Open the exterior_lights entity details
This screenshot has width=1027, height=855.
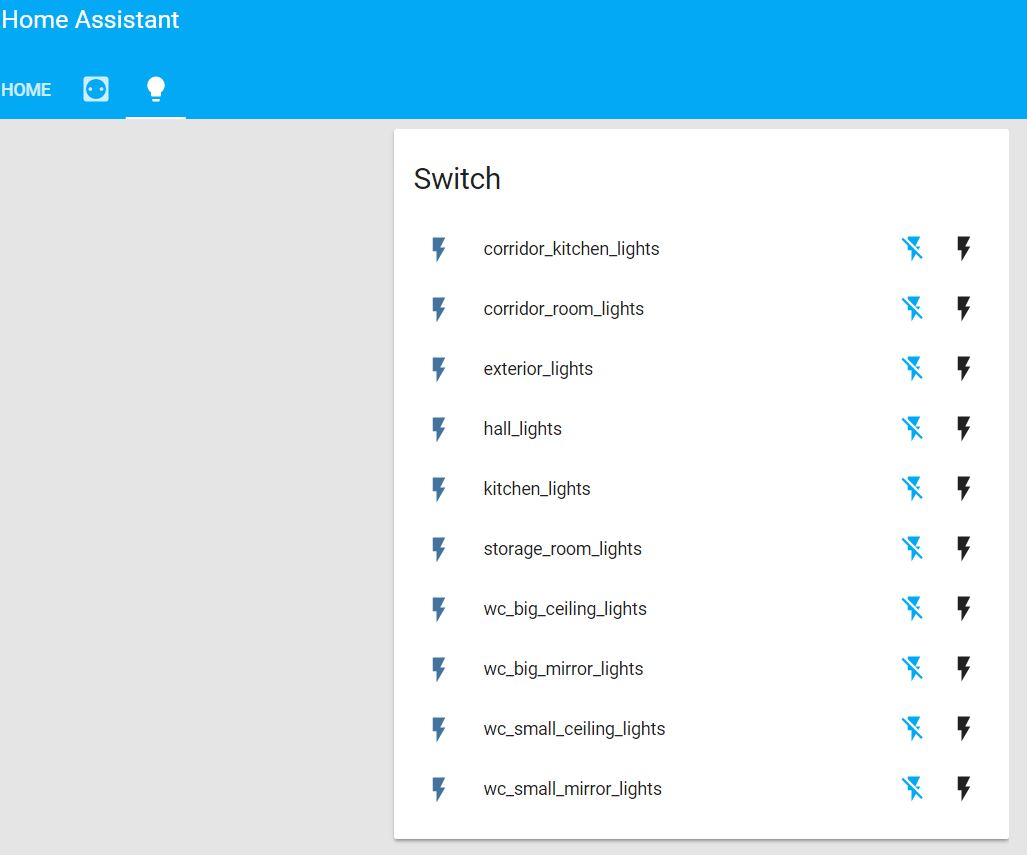(538, 369)
